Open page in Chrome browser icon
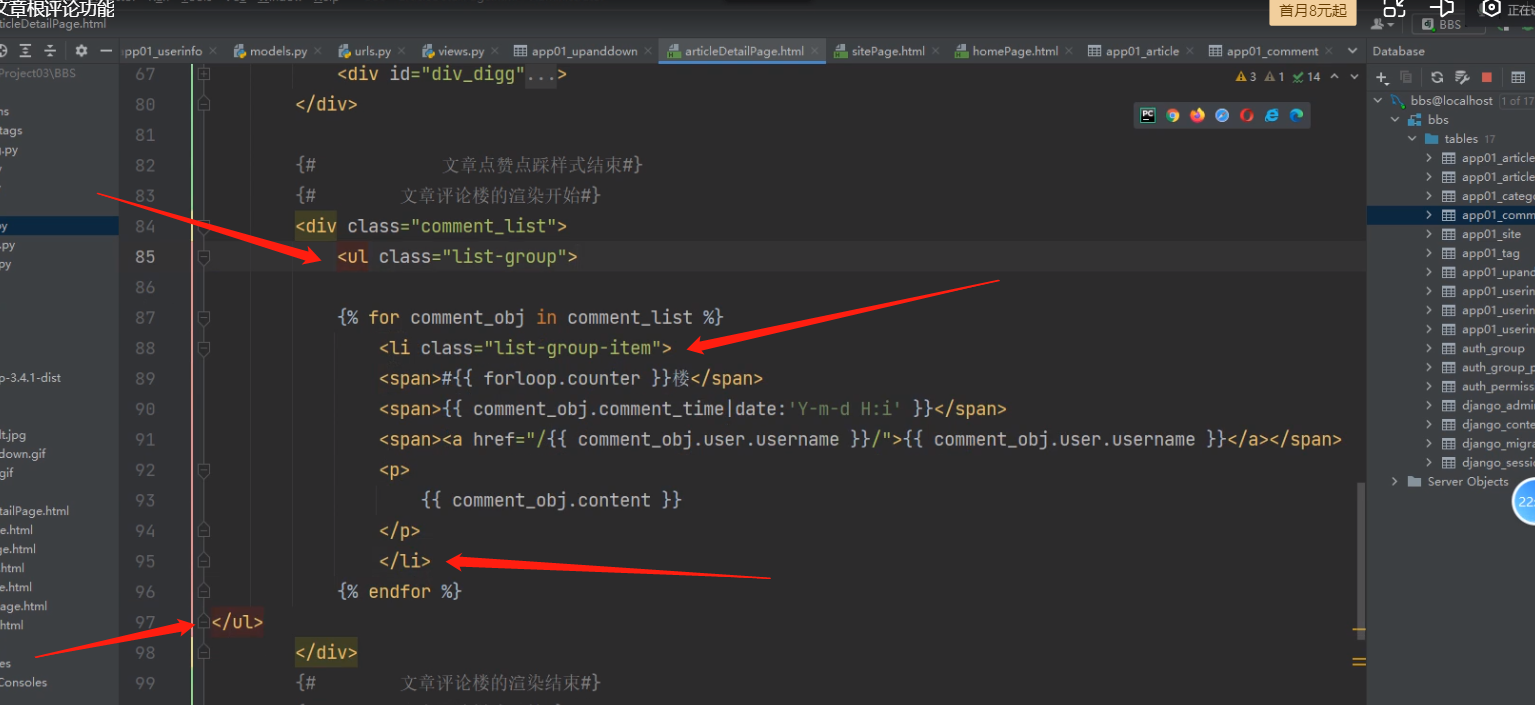 1173,115
